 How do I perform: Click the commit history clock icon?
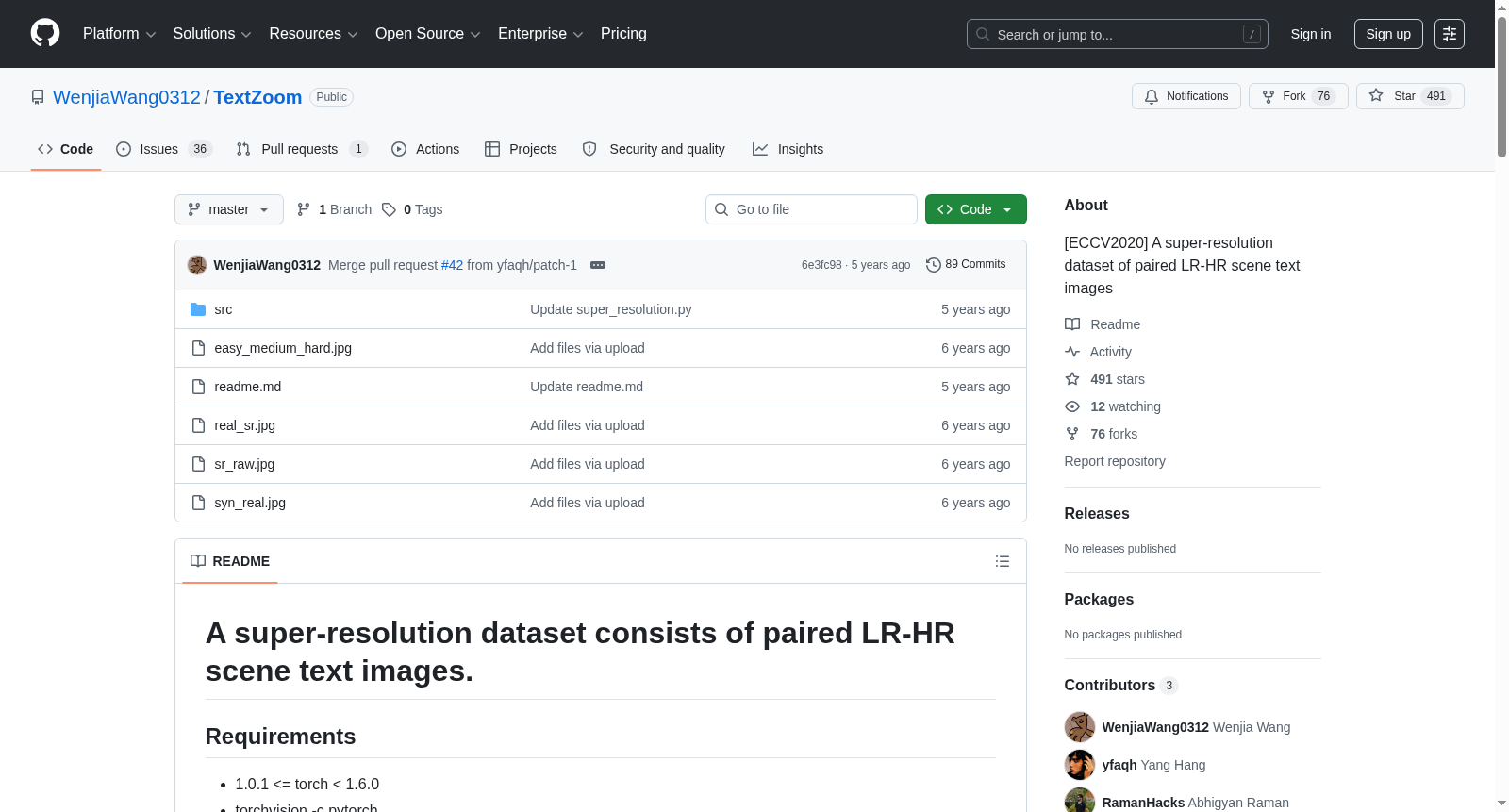click(x=934, y=265)
